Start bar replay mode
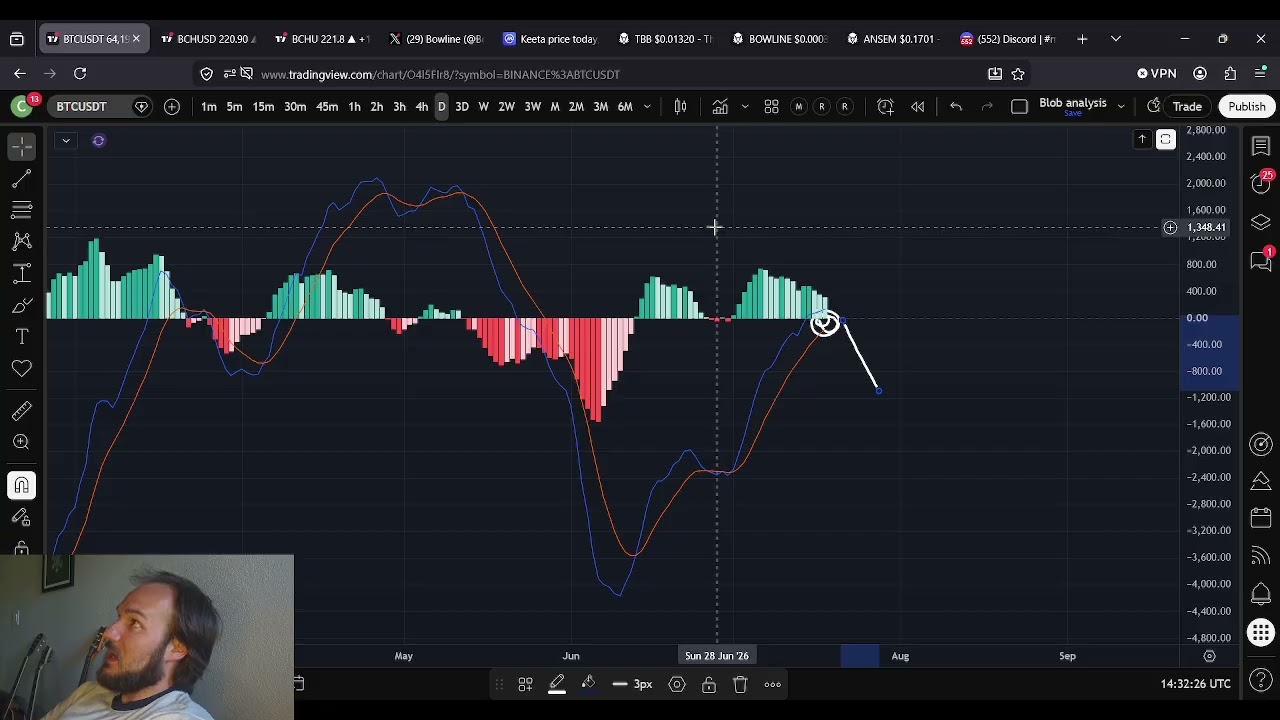The width and height of the screenshot is (1280, 720). (x=917, y=107)
